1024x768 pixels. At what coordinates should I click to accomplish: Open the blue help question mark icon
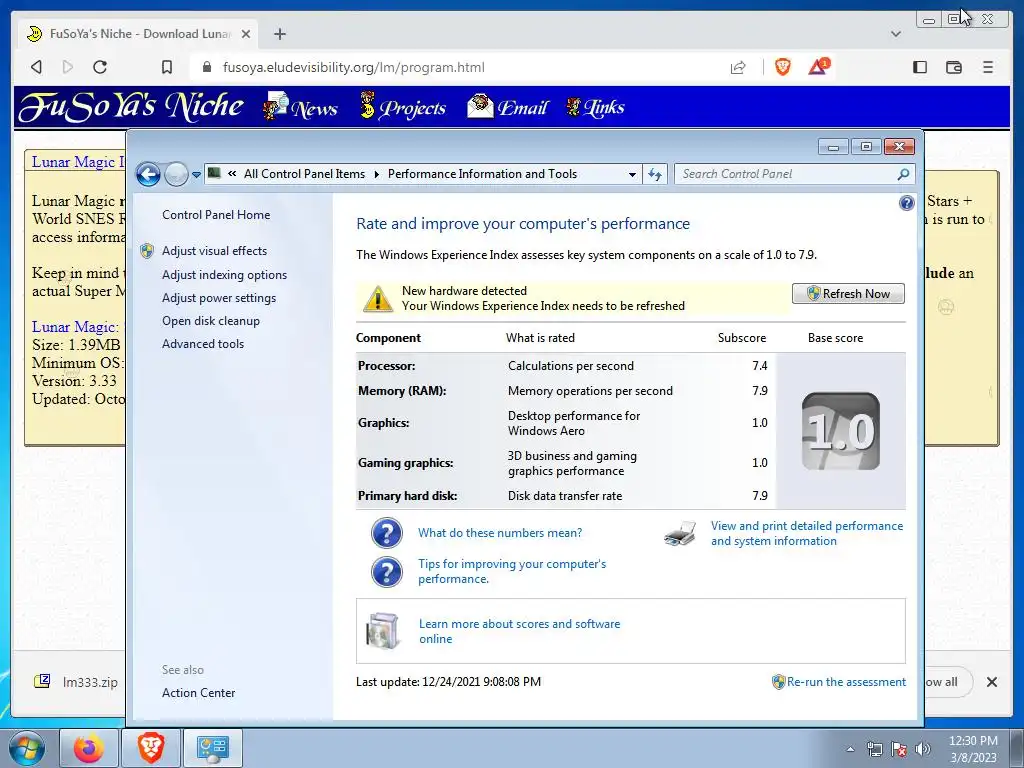[x=906, y=203]
